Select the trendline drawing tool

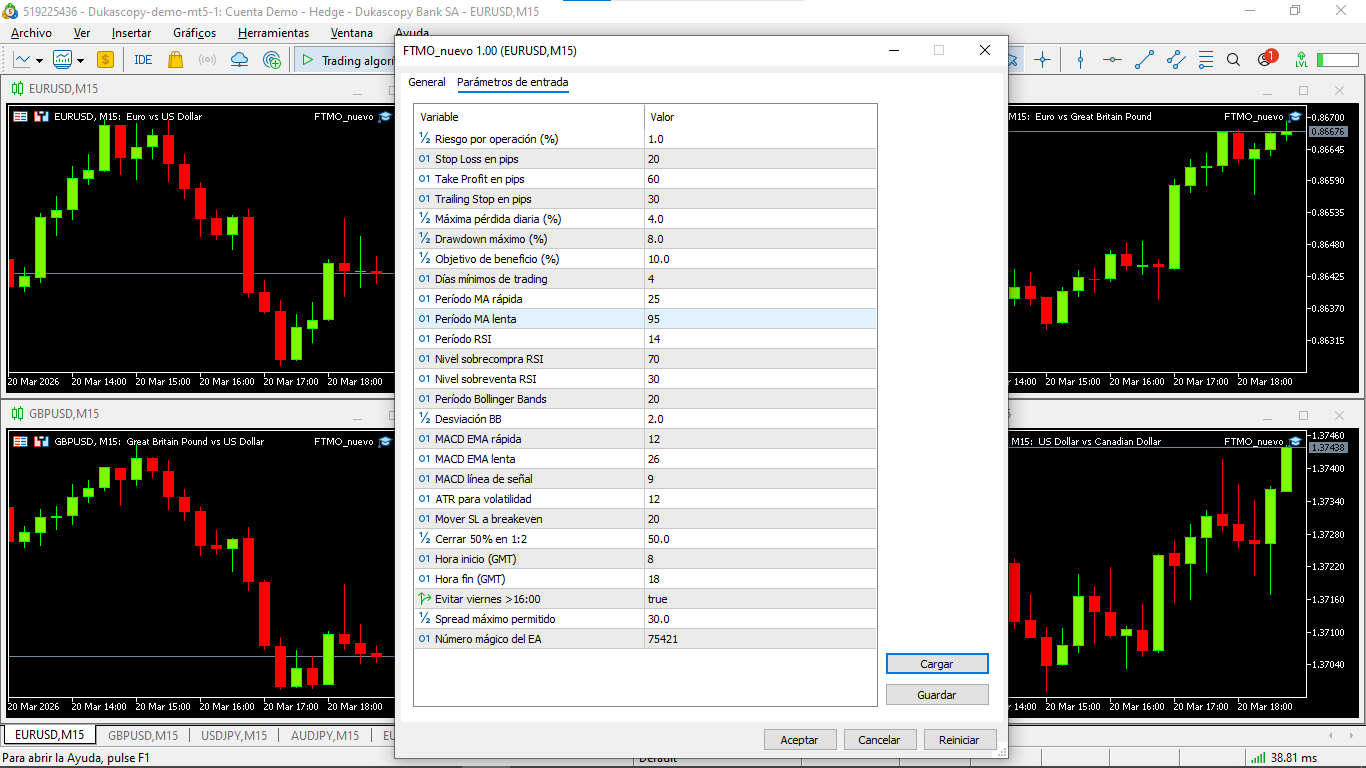[1145, 60]
